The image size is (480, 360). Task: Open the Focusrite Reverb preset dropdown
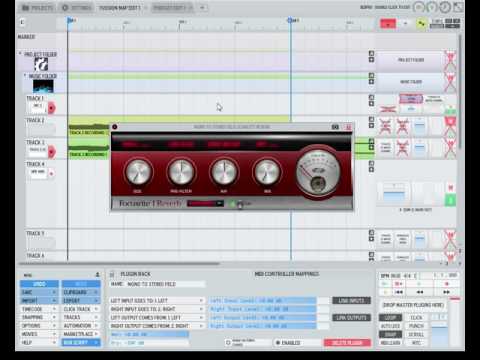point(205,203)
